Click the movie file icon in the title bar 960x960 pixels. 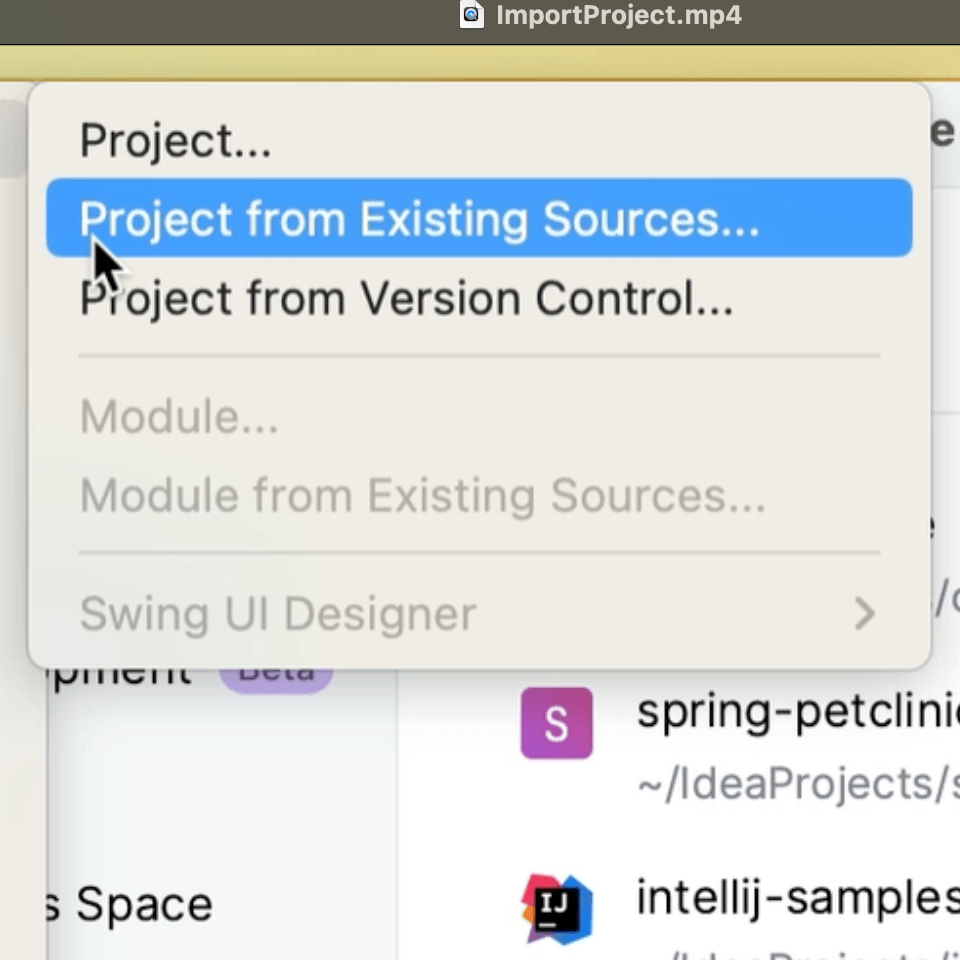click(470, 15)
